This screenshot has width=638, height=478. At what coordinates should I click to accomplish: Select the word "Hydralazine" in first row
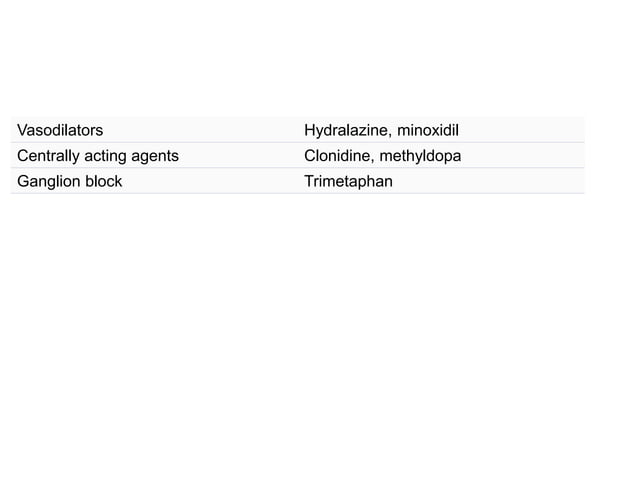(x=343, y=131)
